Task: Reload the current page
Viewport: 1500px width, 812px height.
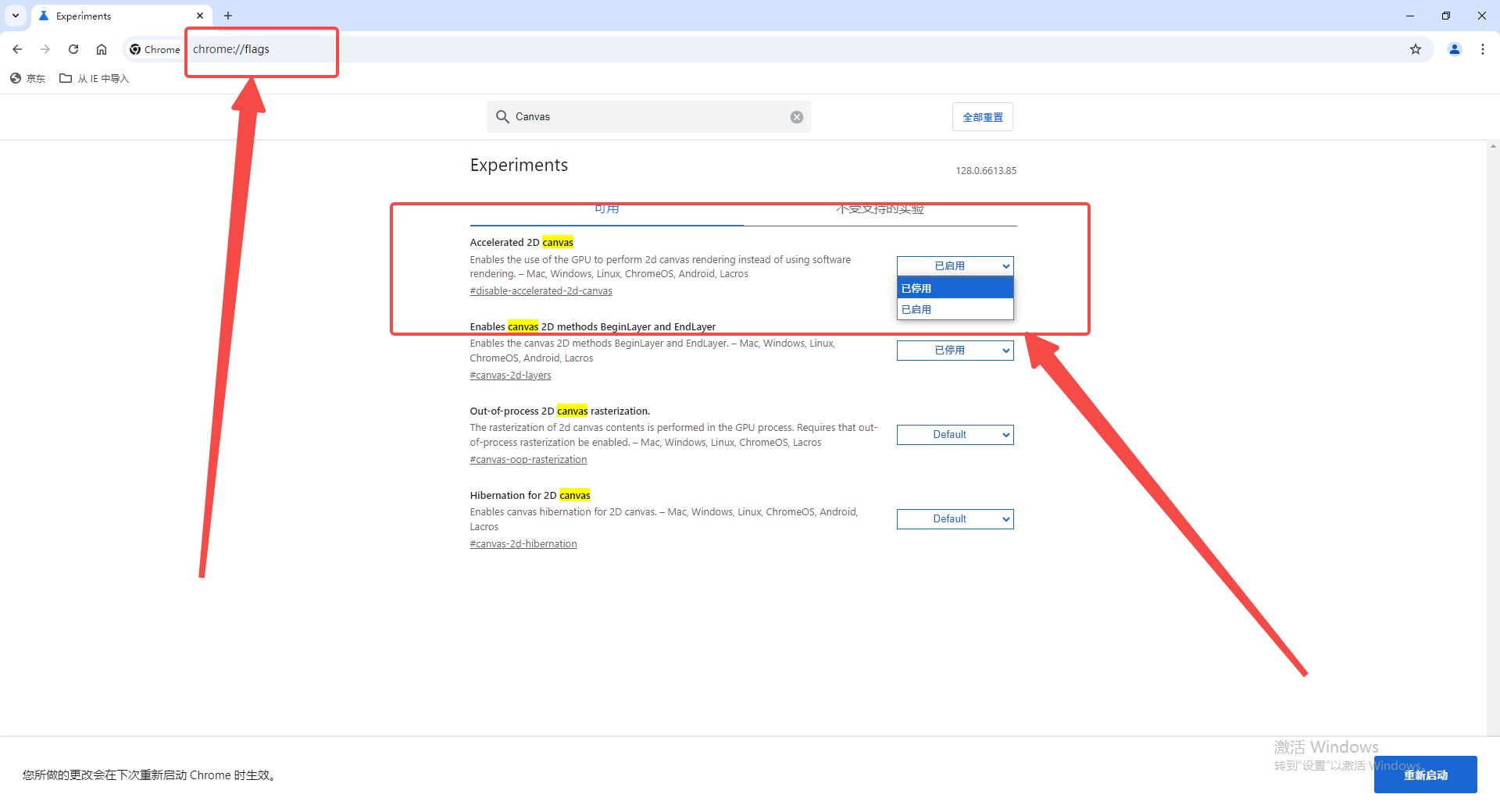Action: pos(73,49)
